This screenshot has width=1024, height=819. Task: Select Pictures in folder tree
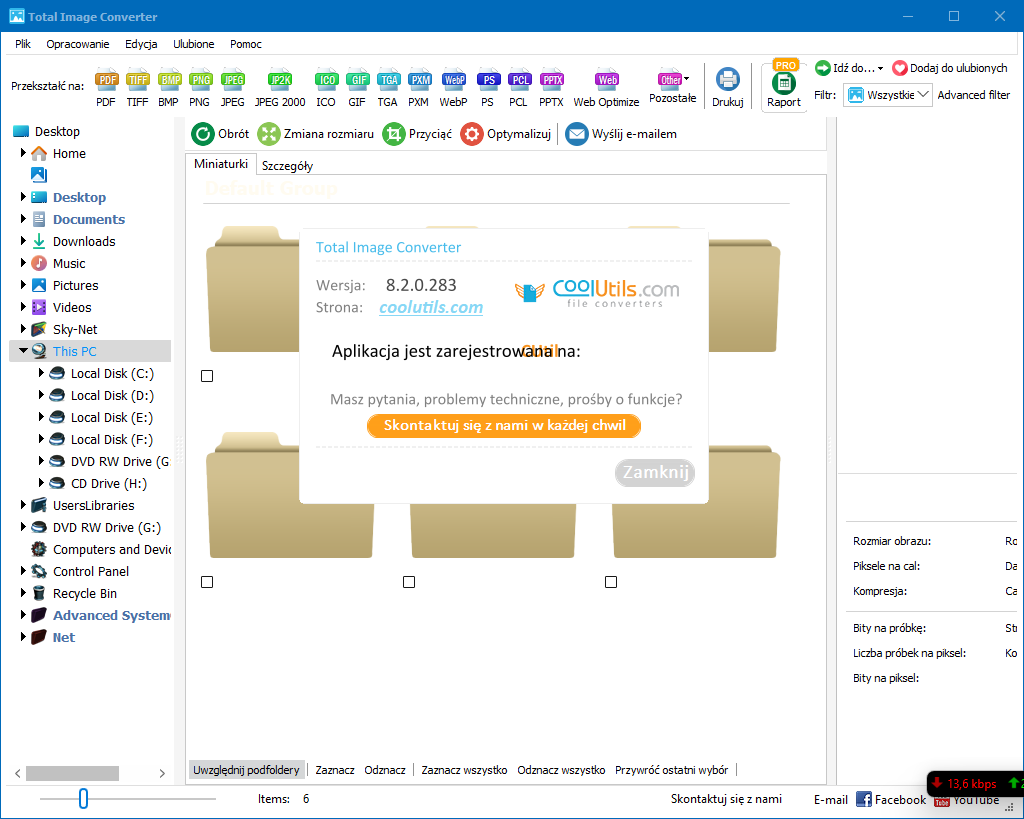(x=76, y=285)
